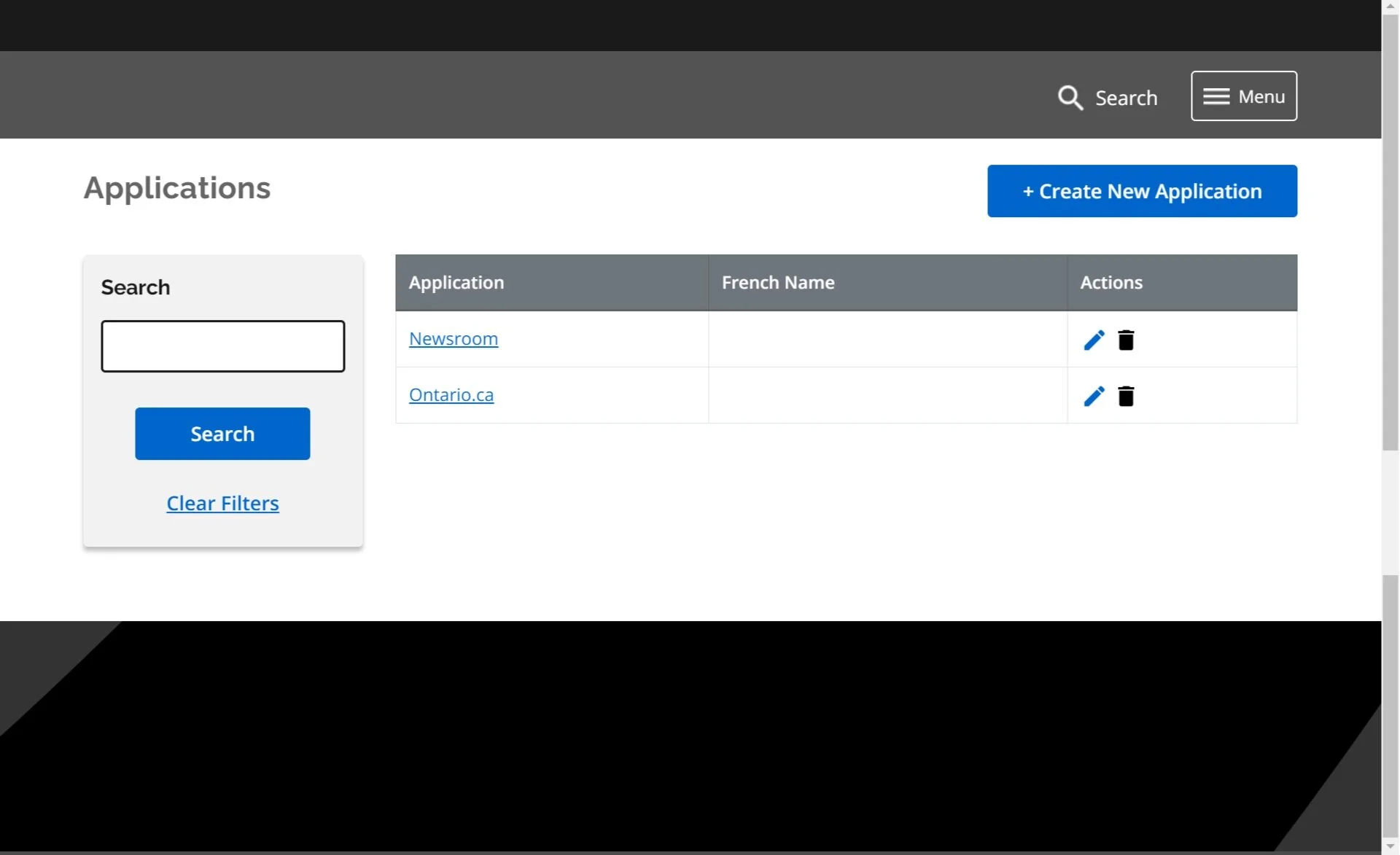1400x855 pixels.
Task: Click the vertical scrollbar thumb
Action: click(1390, 233)
